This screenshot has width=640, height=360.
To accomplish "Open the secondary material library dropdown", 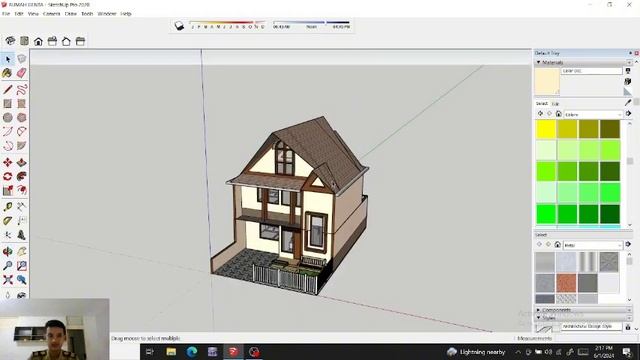I will (x=593, y=245).
